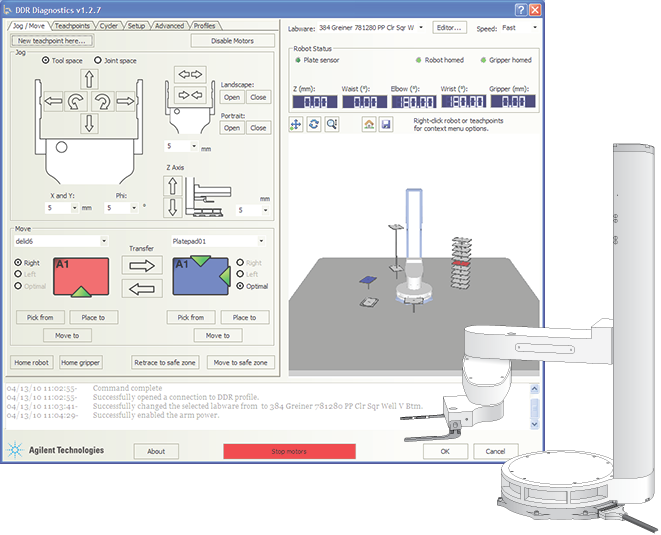This screenshot has width=661, height=535.
Task: Save view with the disk icon
Action: point(386,124)
